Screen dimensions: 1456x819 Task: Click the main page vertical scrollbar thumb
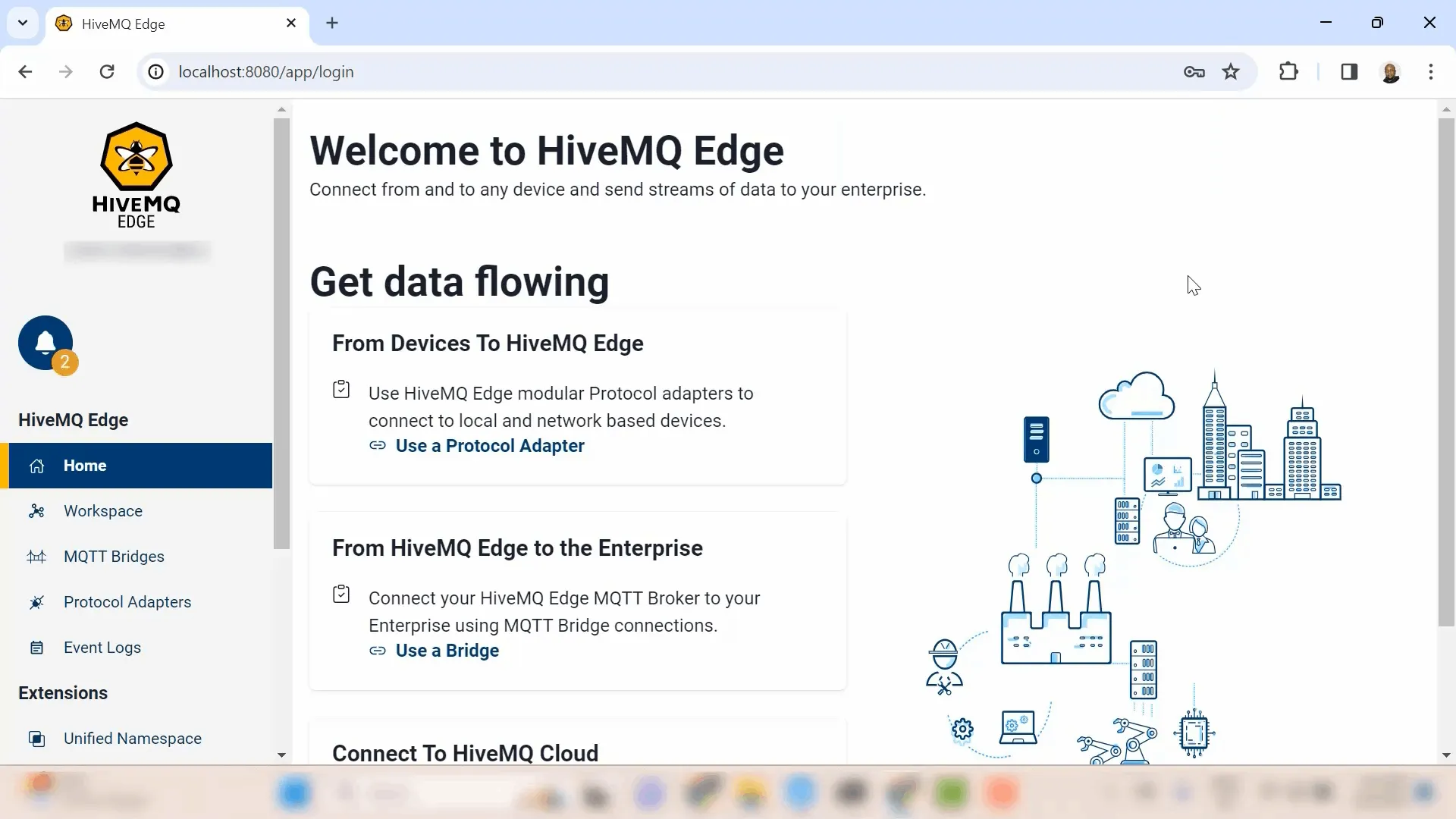point(1446,372)
